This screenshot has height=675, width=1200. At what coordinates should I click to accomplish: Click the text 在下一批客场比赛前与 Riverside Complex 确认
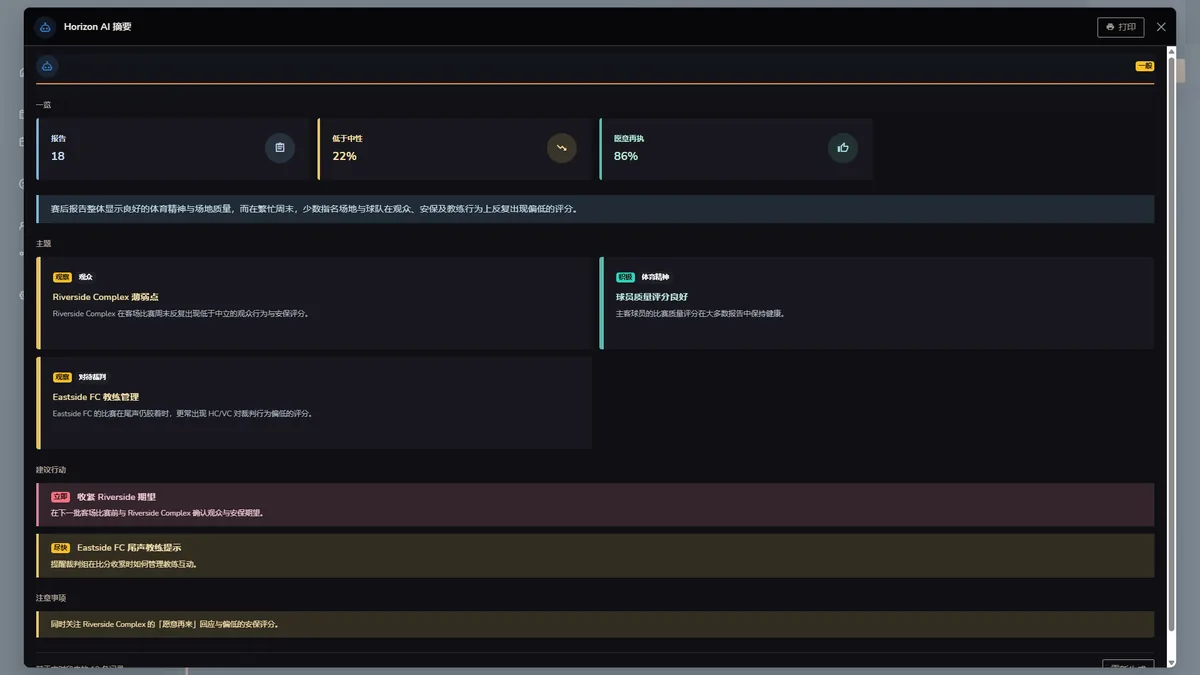click(157, 513)
